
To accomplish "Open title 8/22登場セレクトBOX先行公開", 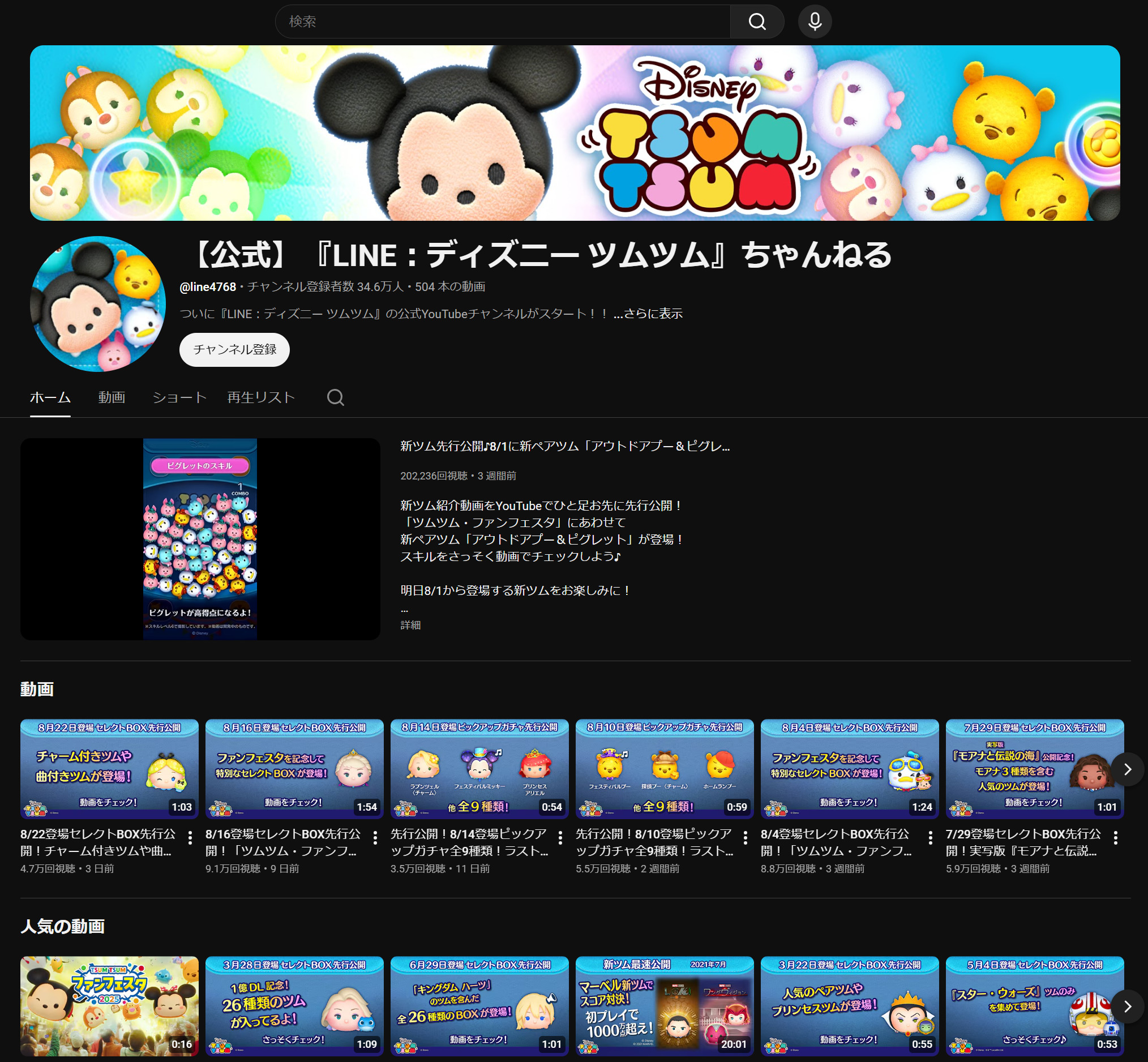I will point(98,842).
